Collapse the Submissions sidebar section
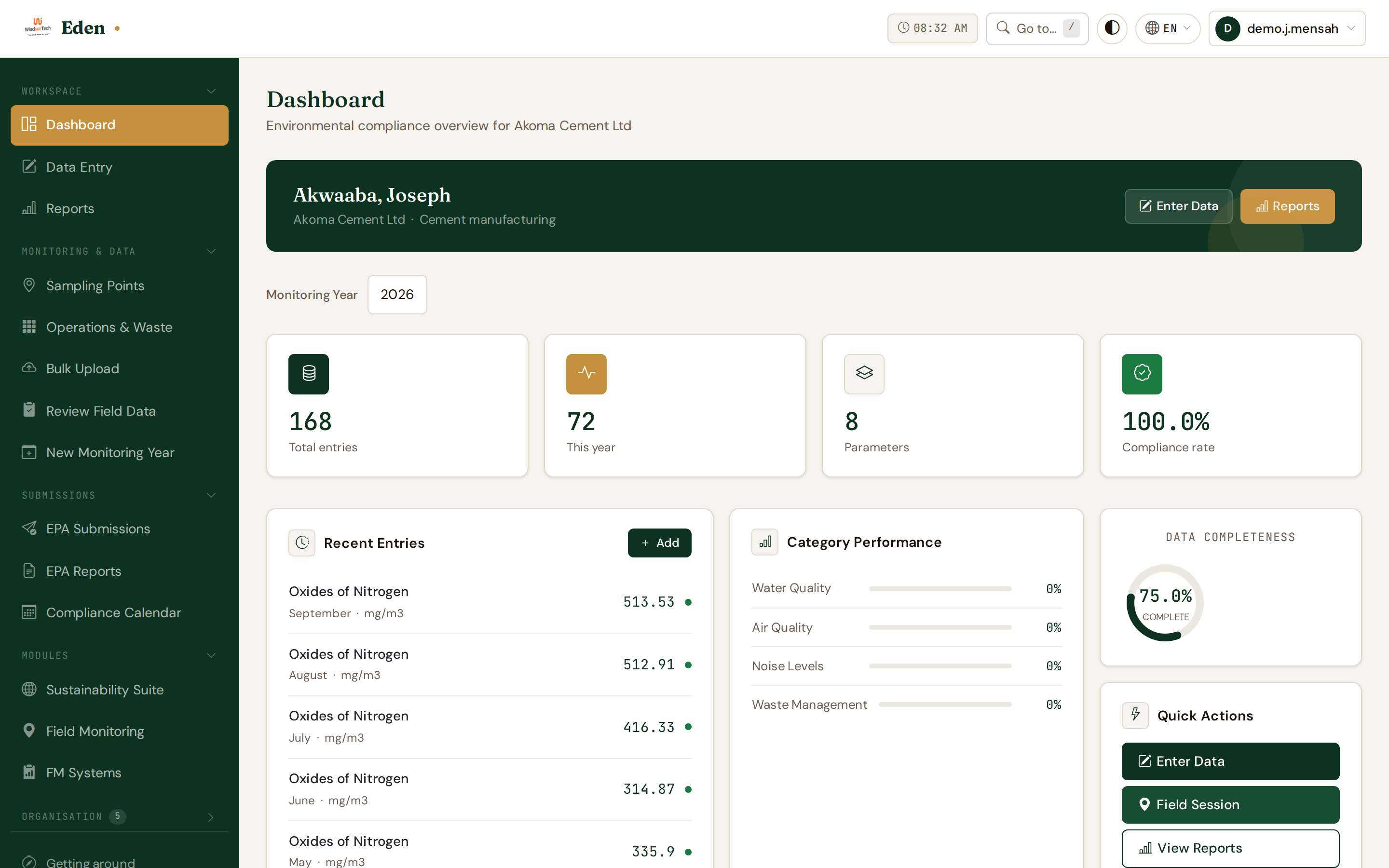This screenshot has height=868, width=1389. point(120,495)
